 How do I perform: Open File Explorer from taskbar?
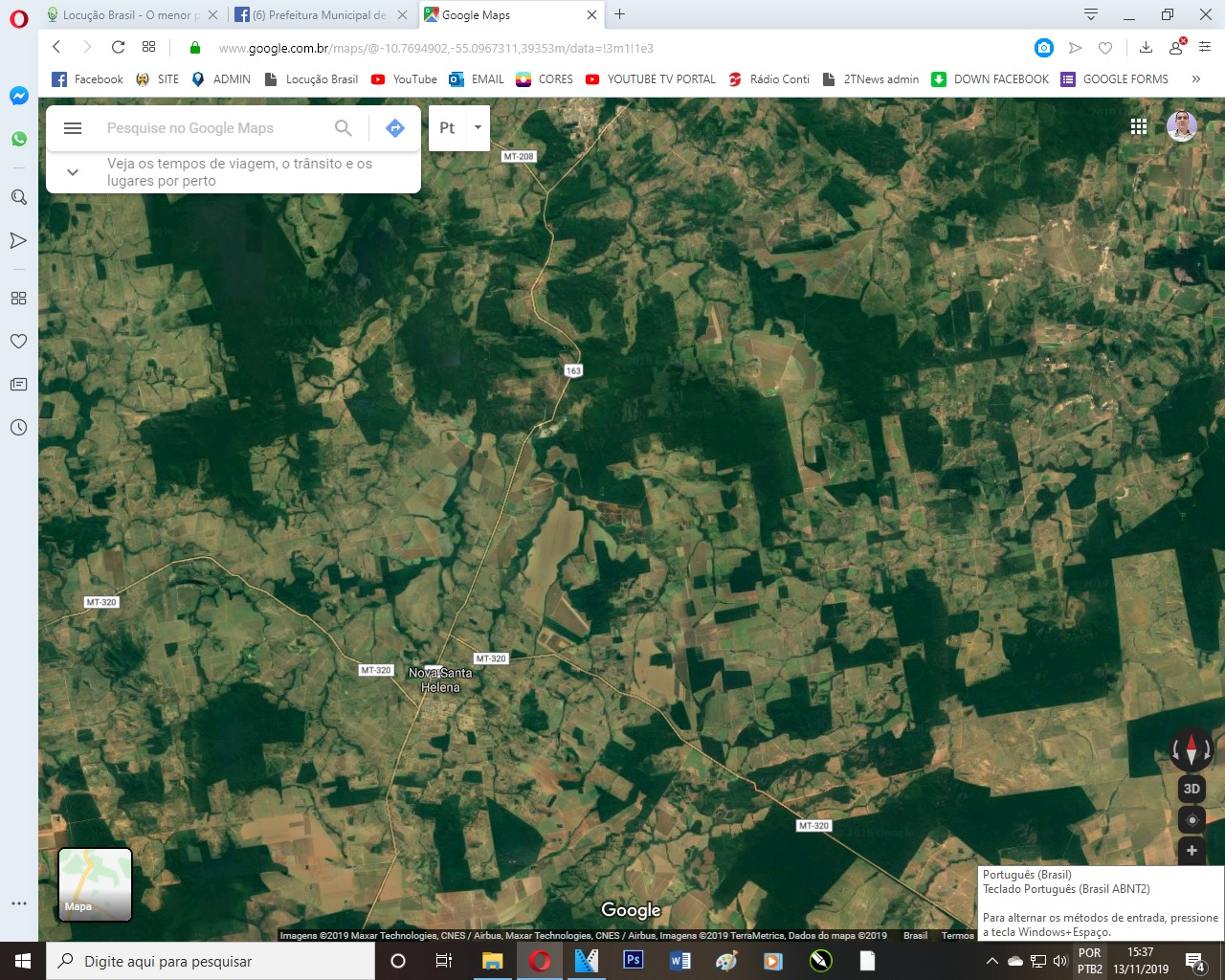(492, 961)
